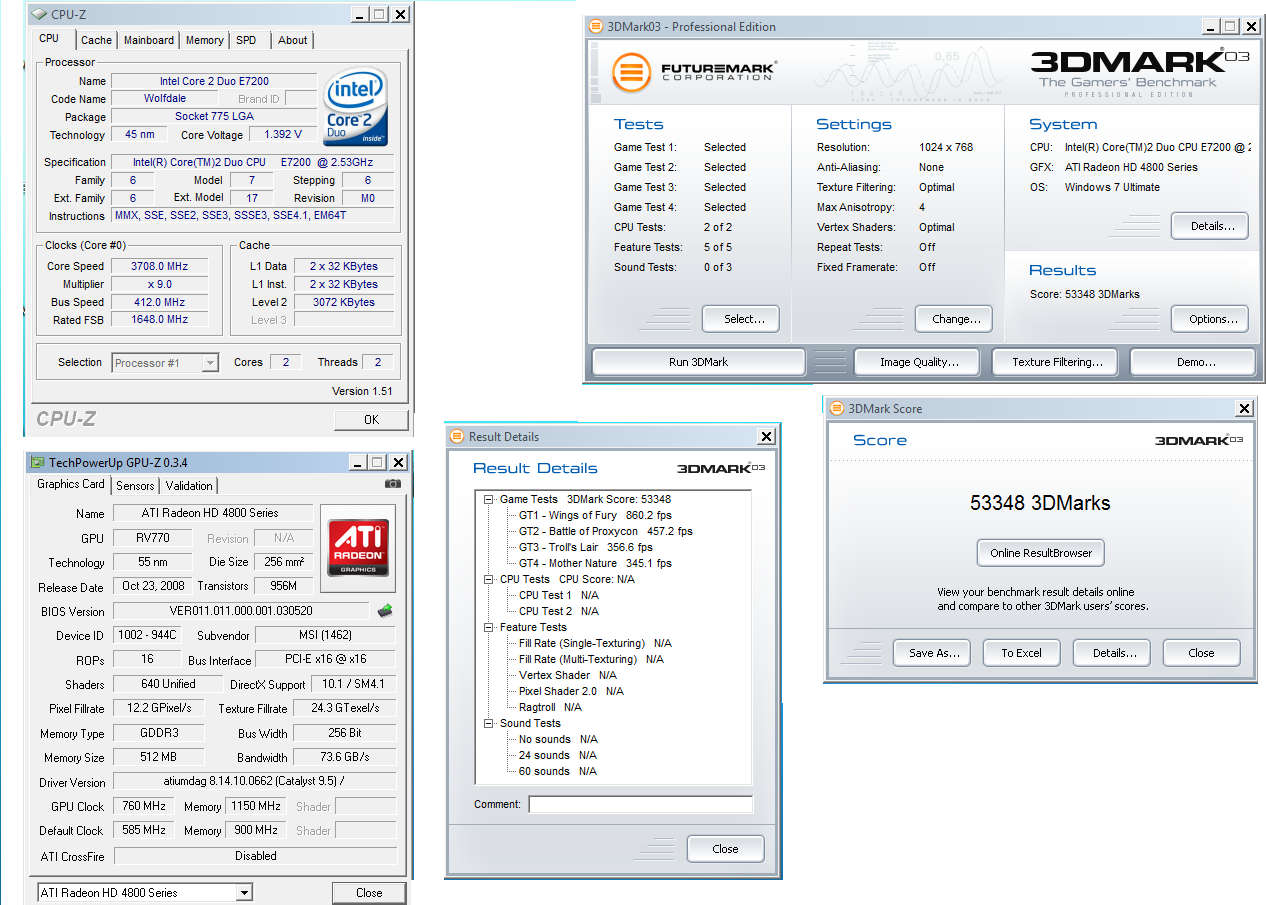1266x905 pixels.
Task: Click the BIOS Version field in GPU-Z
Action: coord(241,610)
